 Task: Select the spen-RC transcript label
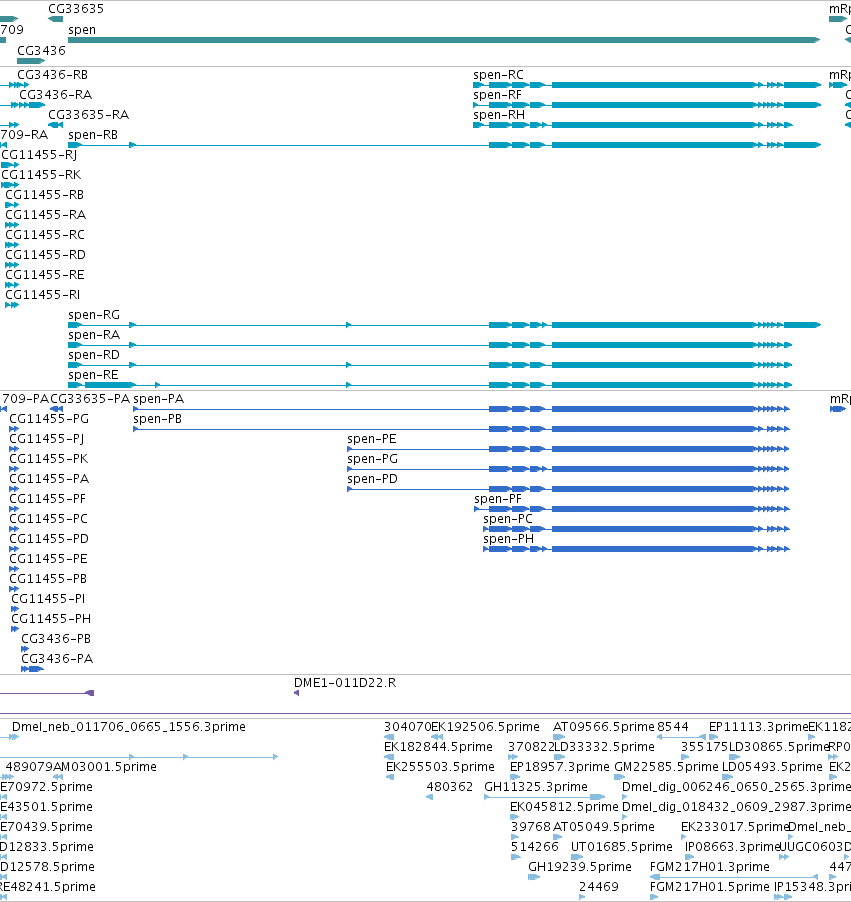(x=498, y=75)
